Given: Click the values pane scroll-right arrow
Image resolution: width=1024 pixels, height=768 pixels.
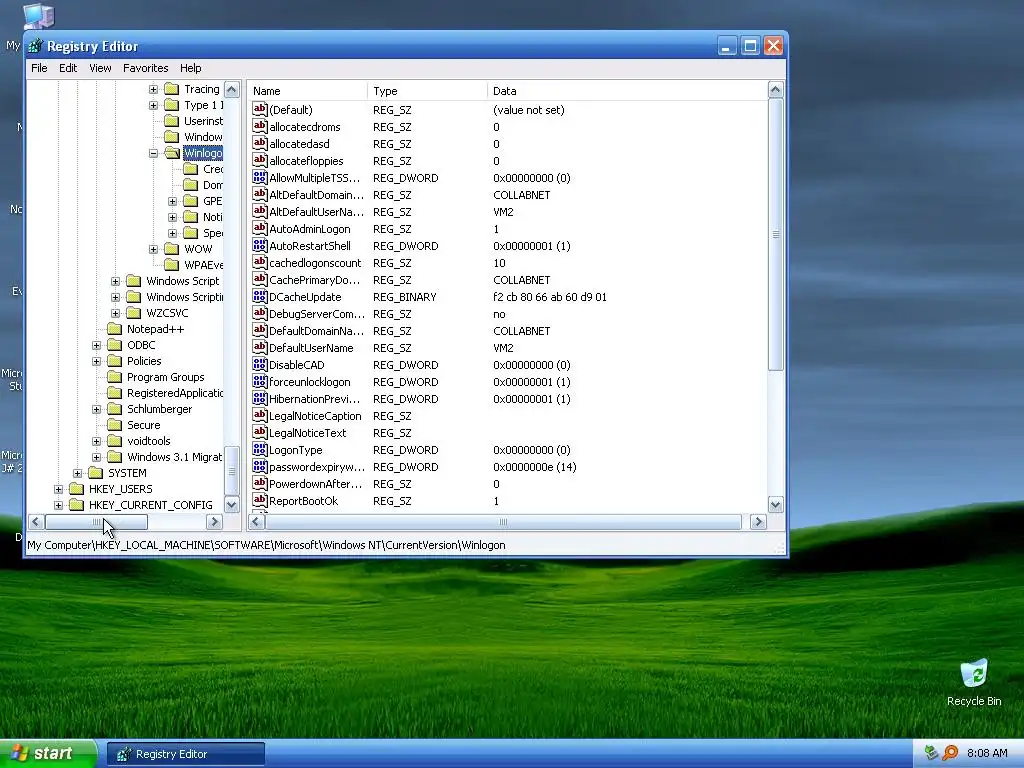Looking at the screenshot, I should click(758, 521).
